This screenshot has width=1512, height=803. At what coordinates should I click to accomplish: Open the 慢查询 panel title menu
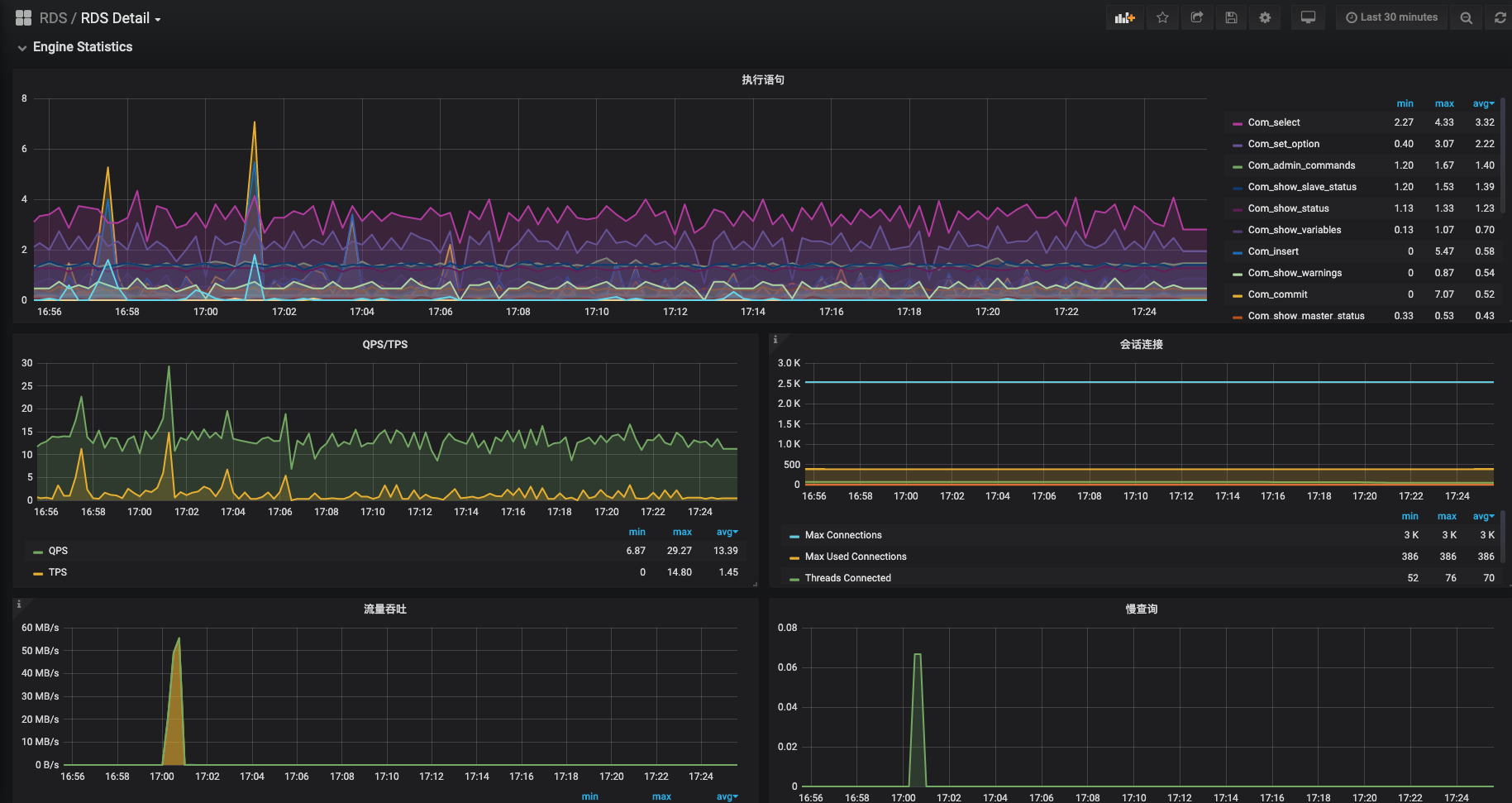point(1141,609)
